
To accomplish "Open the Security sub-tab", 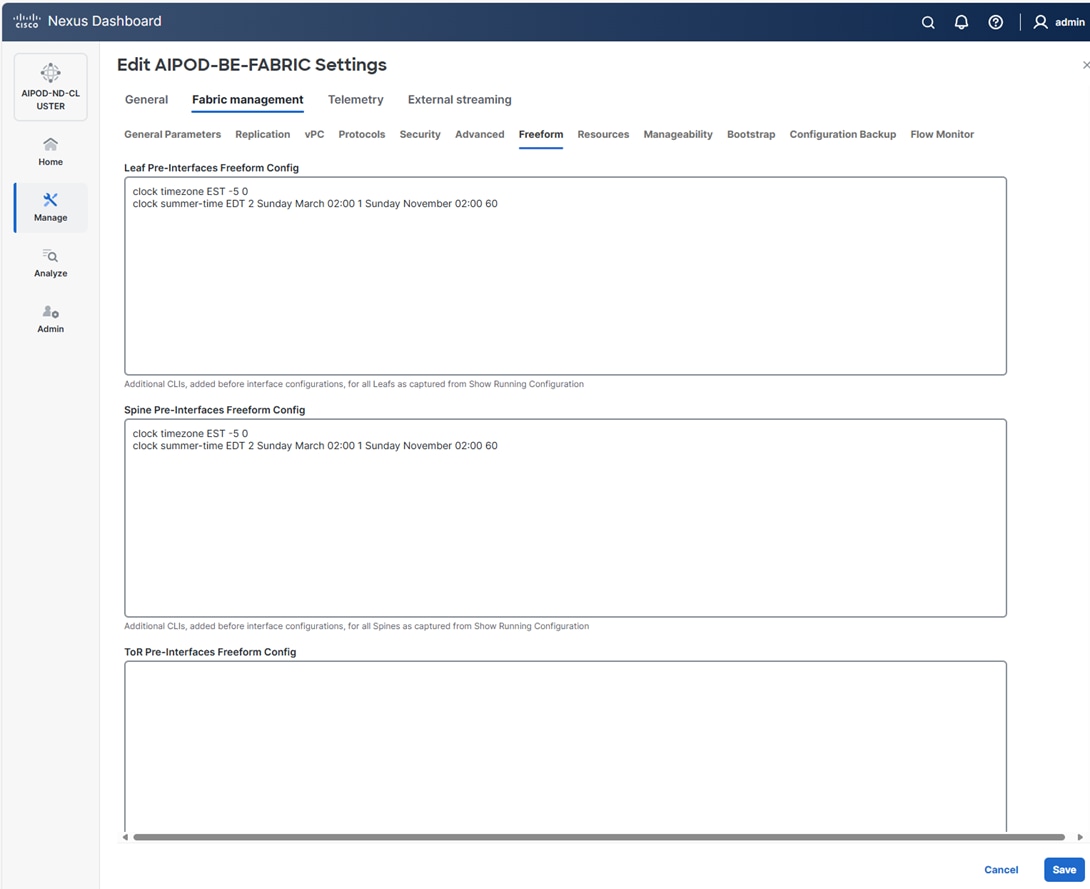I will [x=419, y=134].
